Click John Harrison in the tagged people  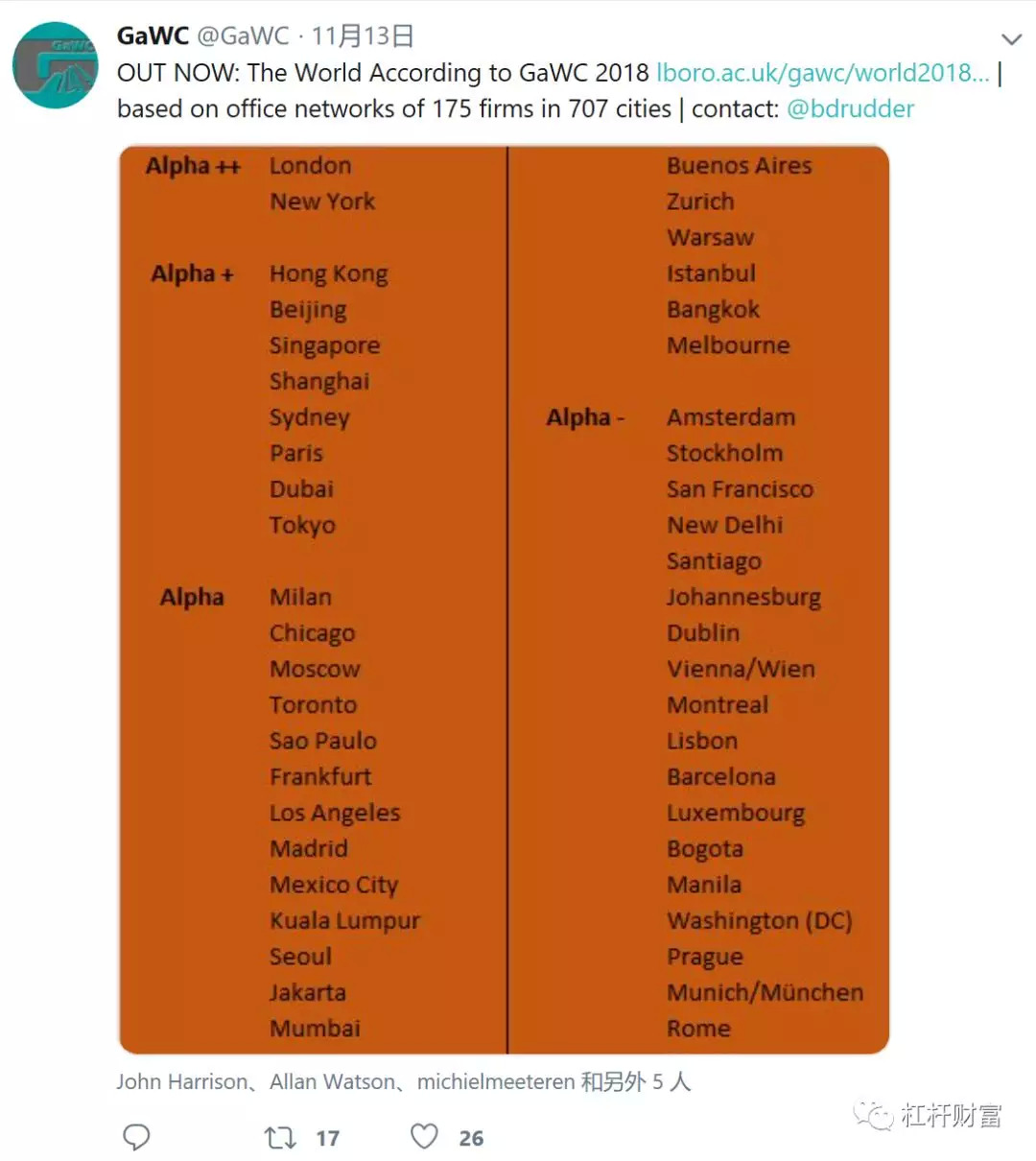(181, 1082)
